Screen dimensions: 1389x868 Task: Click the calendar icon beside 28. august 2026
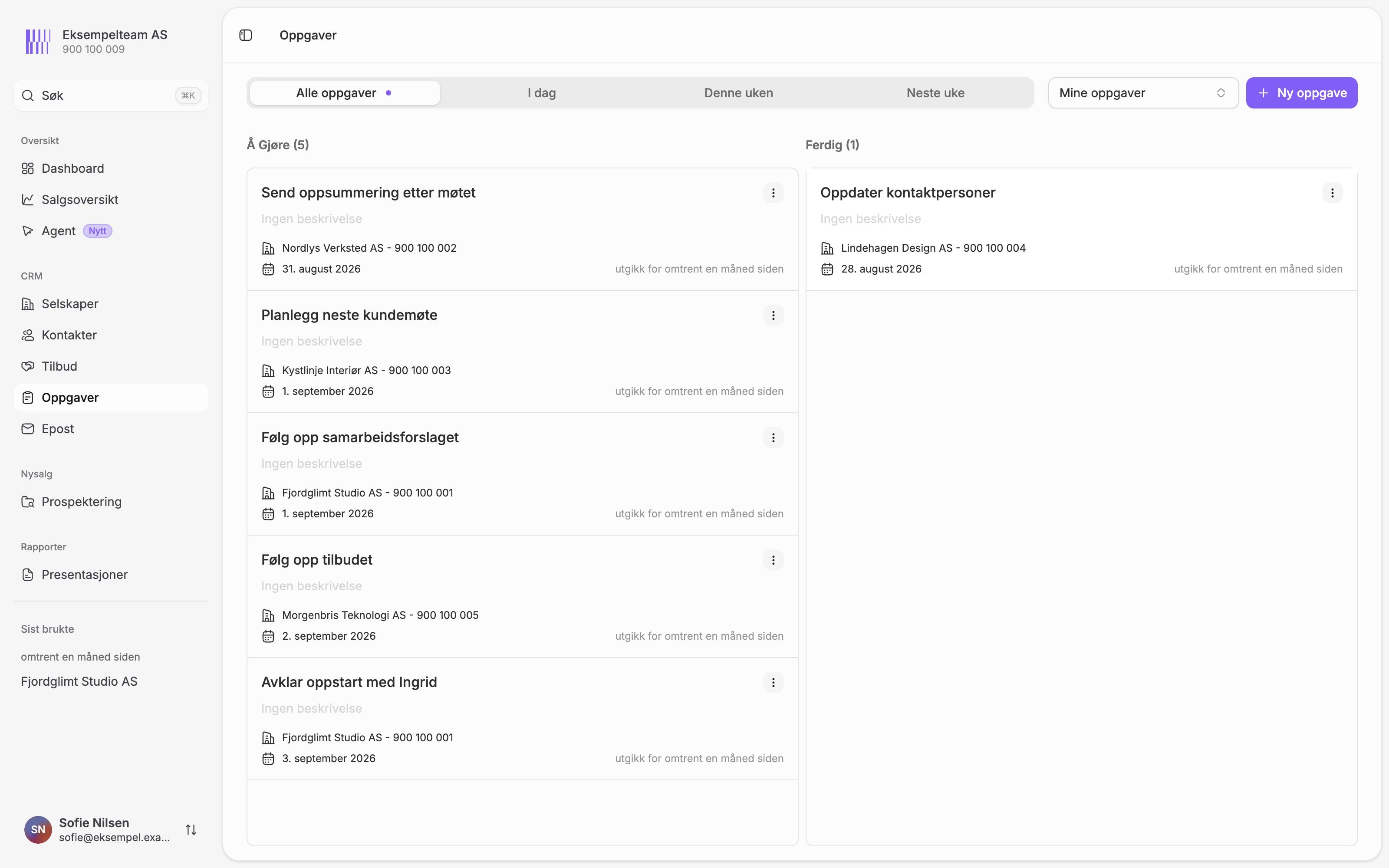[x=827, y=269]
